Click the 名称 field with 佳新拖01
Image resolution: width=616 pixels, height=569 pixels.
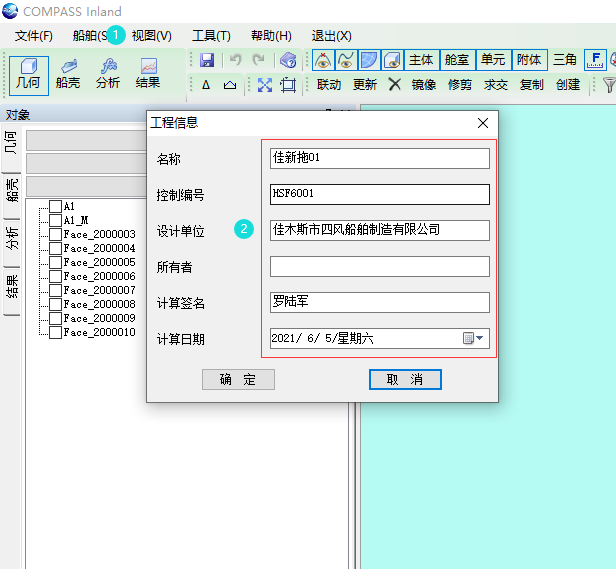pos(380,158)
